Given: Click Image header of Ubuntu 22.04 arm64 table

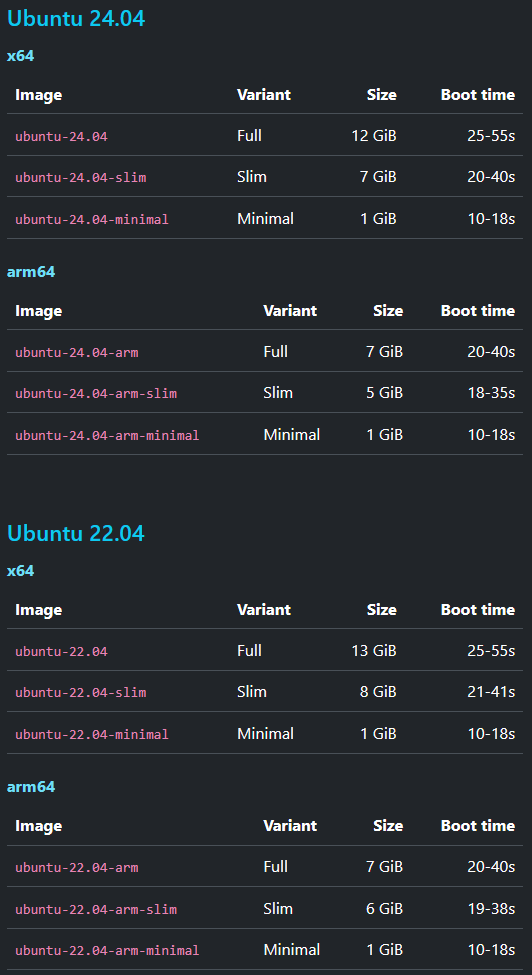Looking at the screenshot, I should (x=39, y=825).
